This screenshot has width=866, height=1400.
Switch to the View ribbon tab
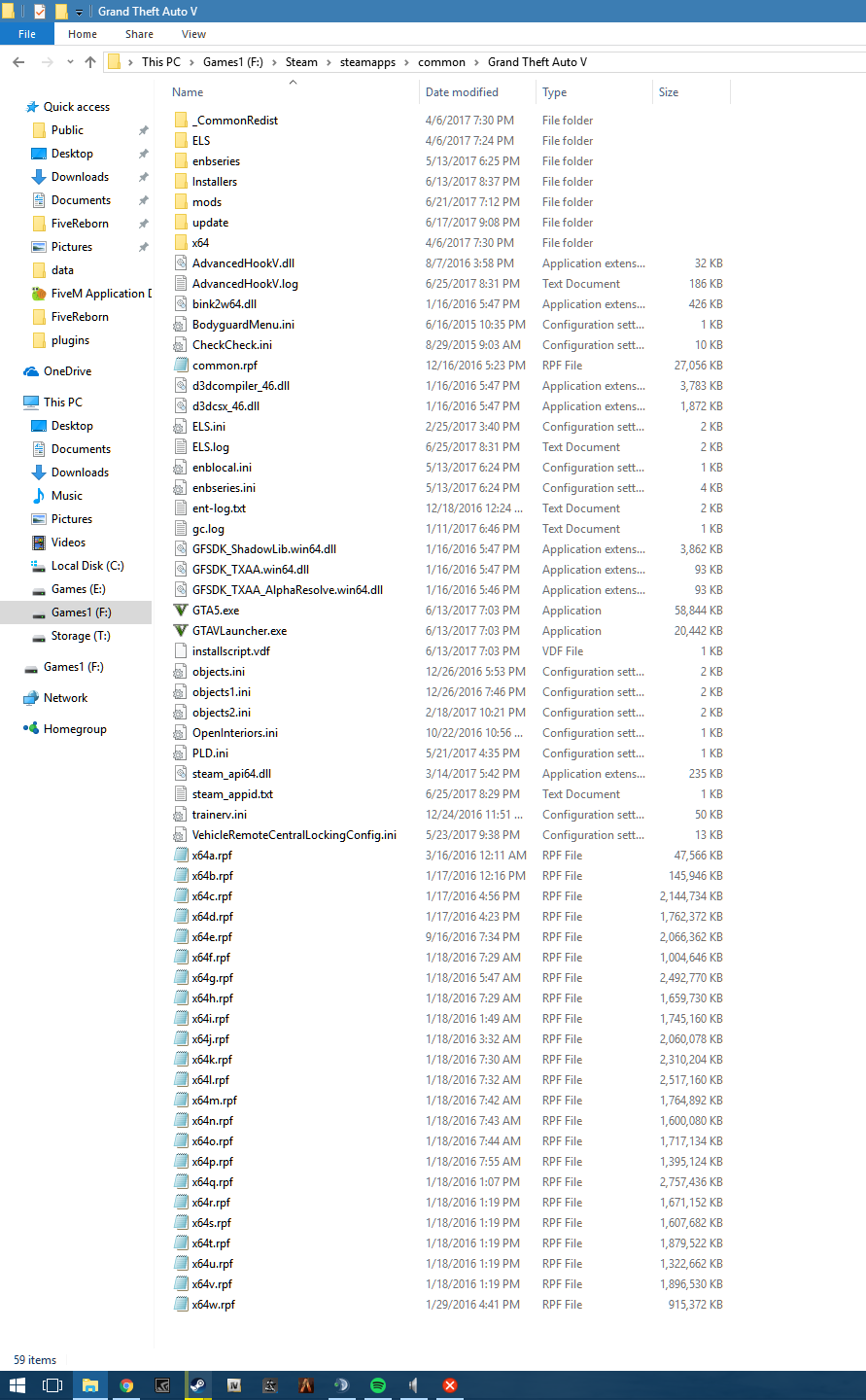(193, 34)
